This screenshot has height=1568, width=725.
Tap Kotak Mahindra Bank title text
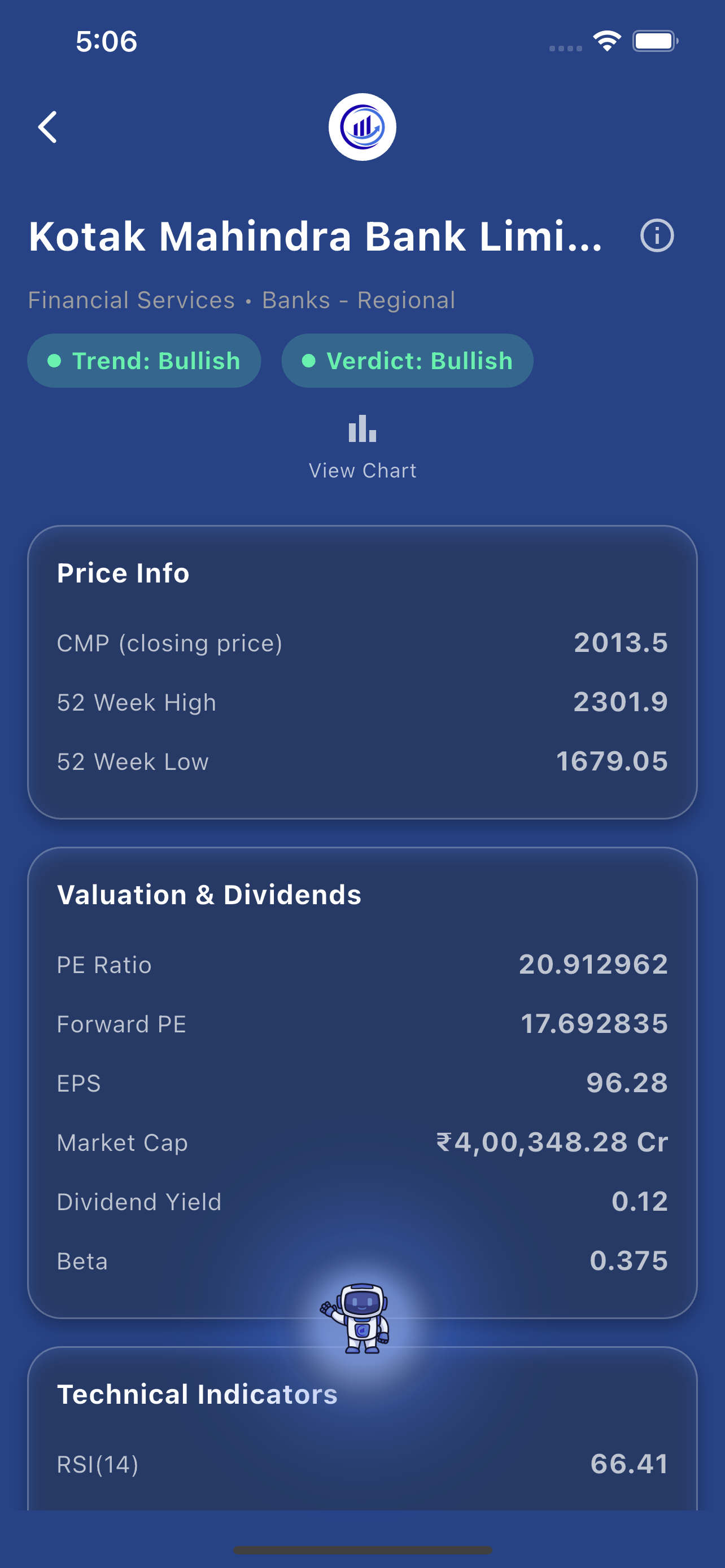click(x=315, y=236)
